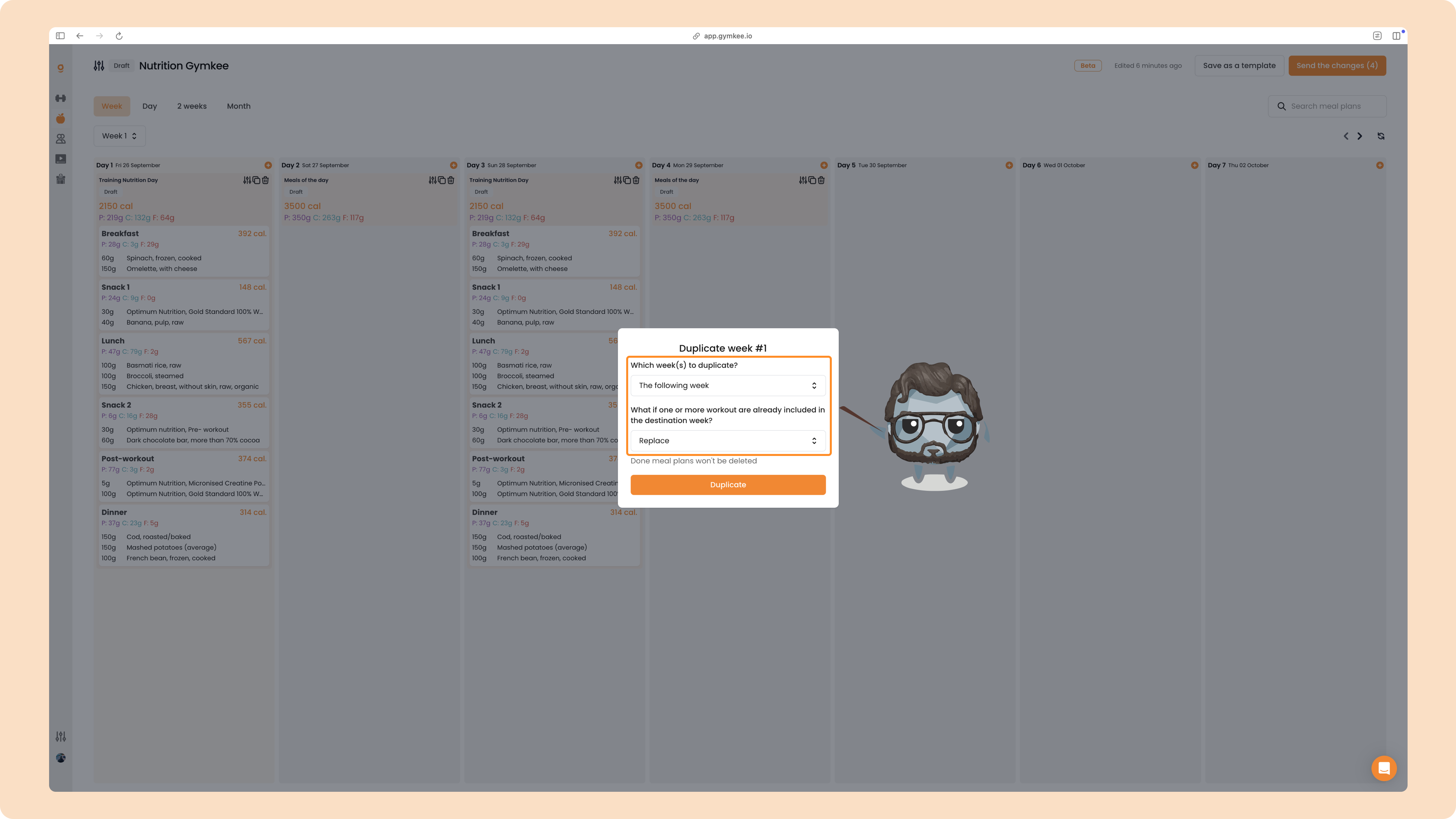Duplicate Day 1 Training Nutrition Day plan
This screenshot has height=819, width=1456.
(256, 180)
